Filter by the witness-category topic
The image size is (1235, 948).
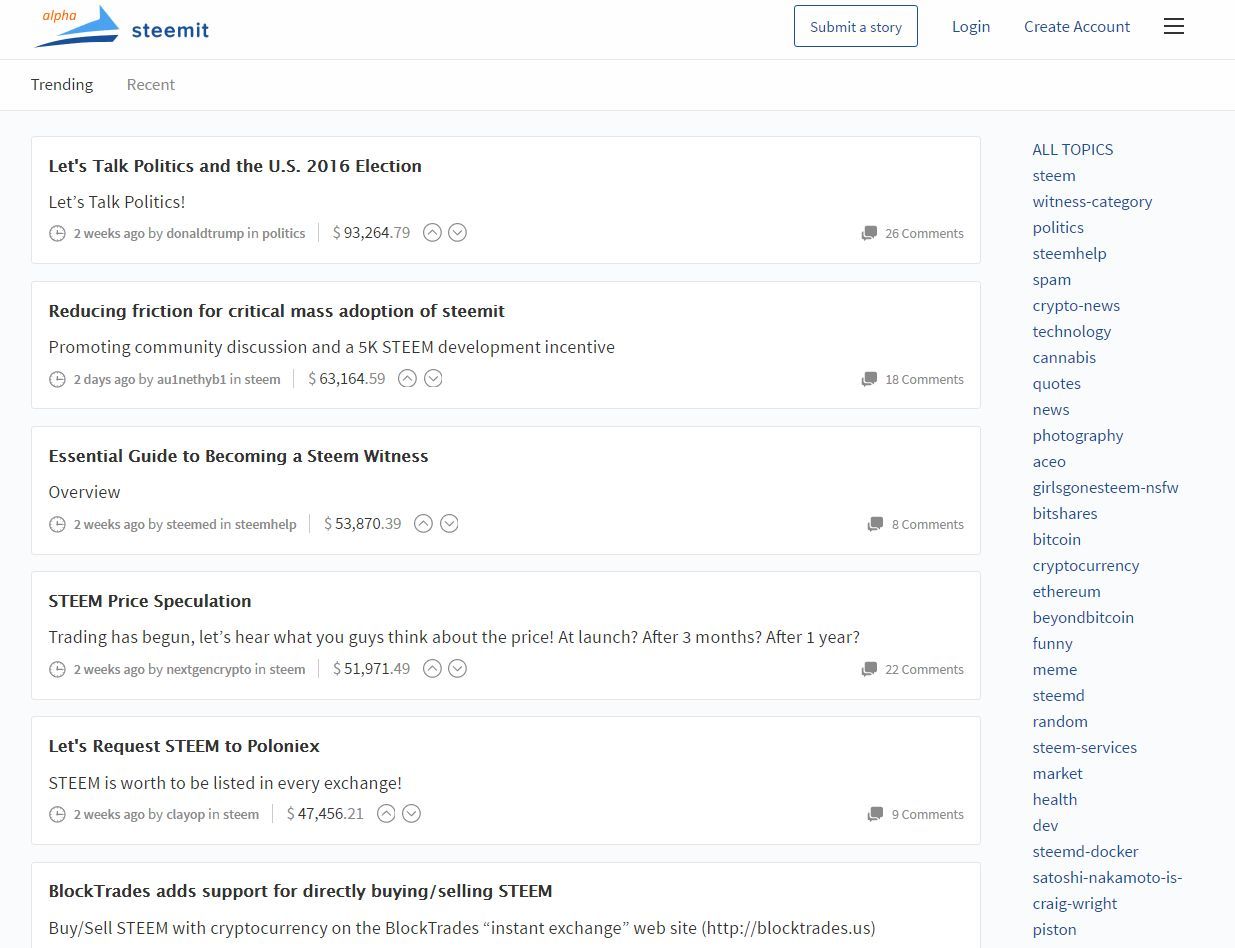[1092, 202]
